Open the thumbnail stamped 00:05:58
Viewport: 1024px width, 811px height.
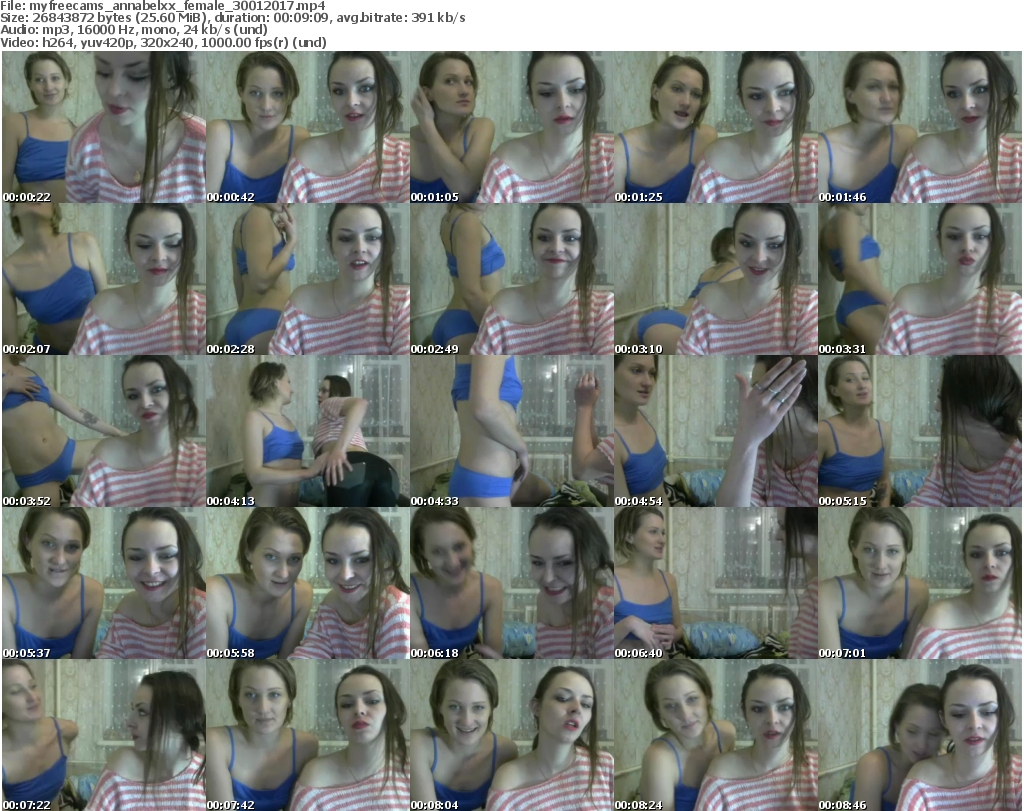pos(308,583)
